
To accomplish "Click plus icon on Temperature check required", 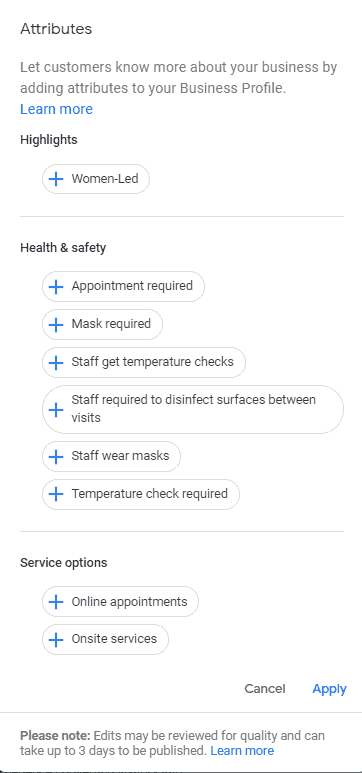I will coord(56,494).
